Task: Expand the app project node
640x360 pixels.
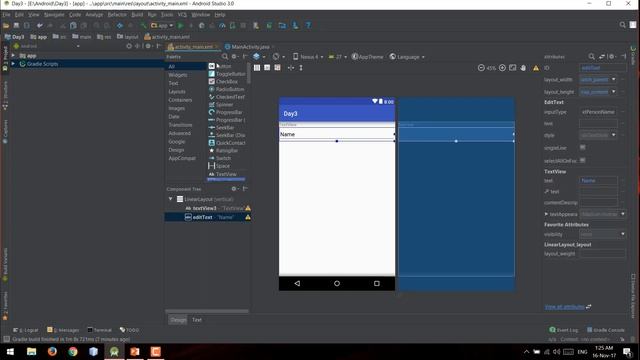Action: pyautogui.click(x=13, y=55)
